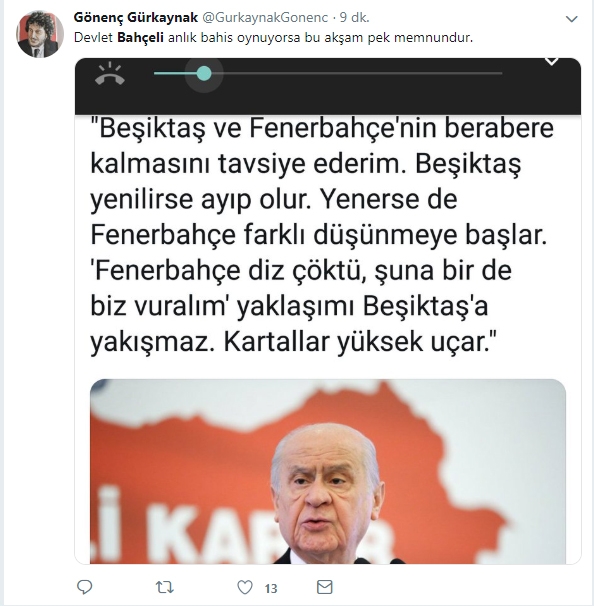This screenshot has width=594, height=606.
Task: Click the bold 'Bahçeli' search keyword
Action: point(140,37)
